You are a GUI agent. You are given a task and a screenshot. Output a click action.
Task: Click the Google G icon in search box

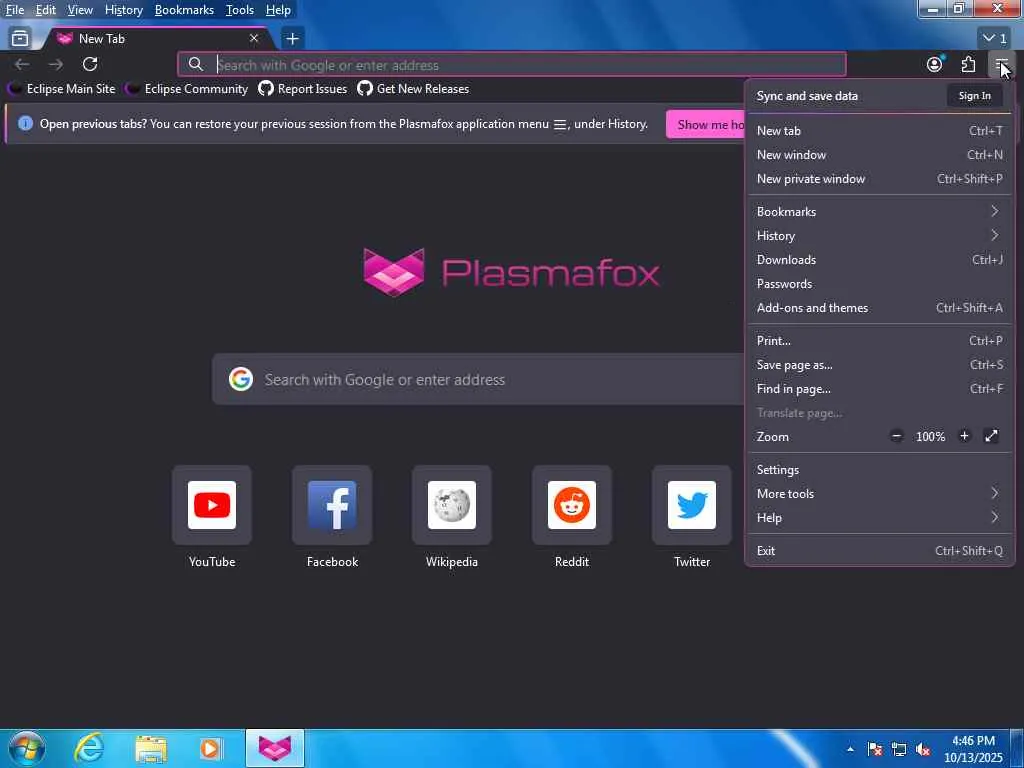[x=241, y=379]
